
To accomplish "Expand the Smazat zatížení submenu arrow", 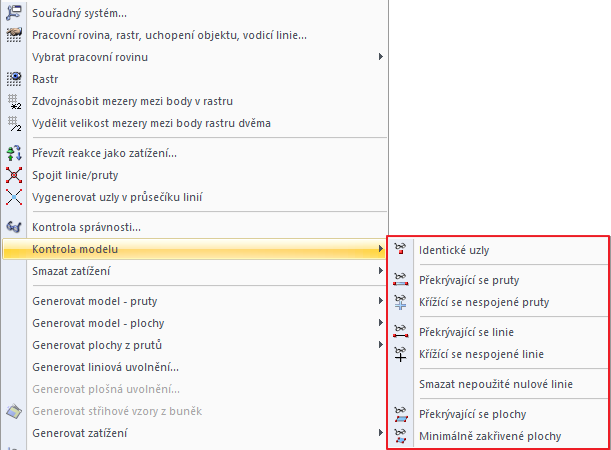I will point(380,271).
